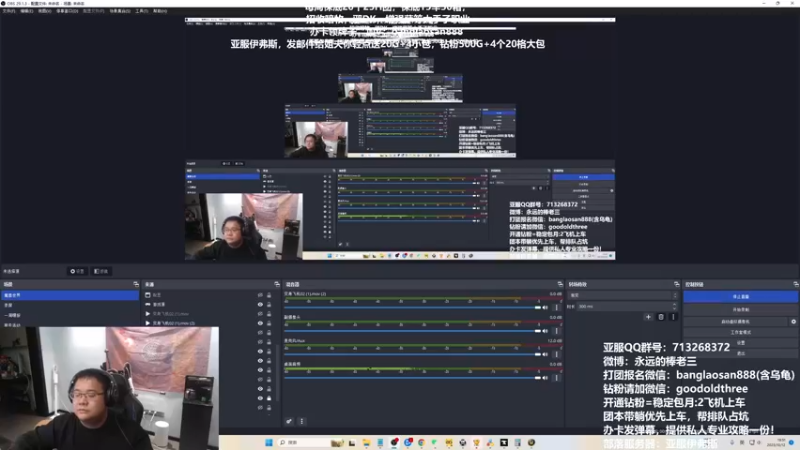Adjust 桌面音频 blue volume slider
The height and width of the screenshot is (450, 800).
click(x=412, y=378)
